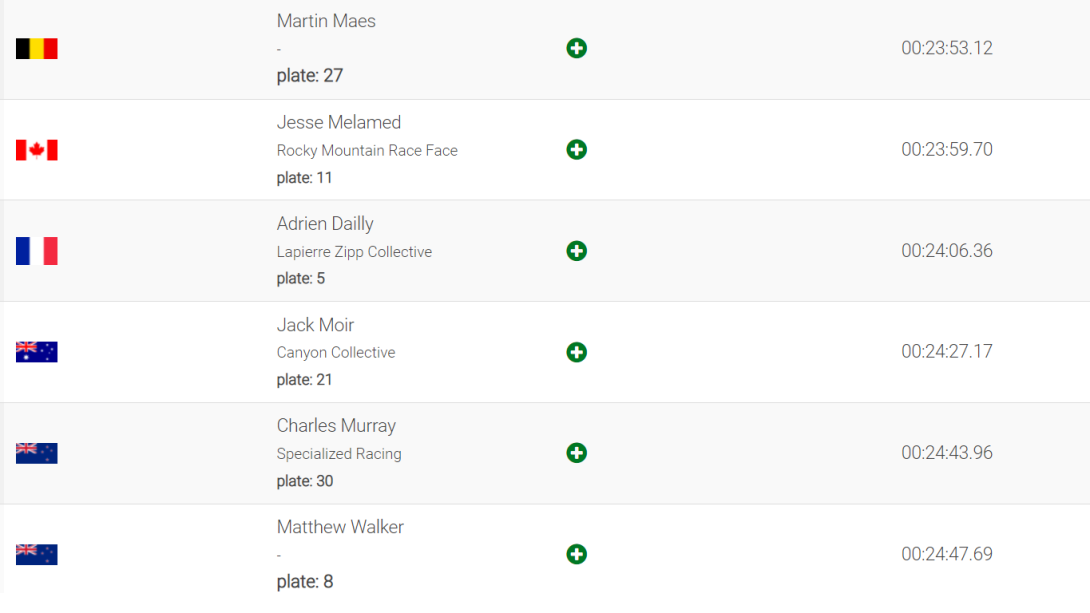Click the Canyon Collective team label
Screen dimensions: 1090x613
336,352
